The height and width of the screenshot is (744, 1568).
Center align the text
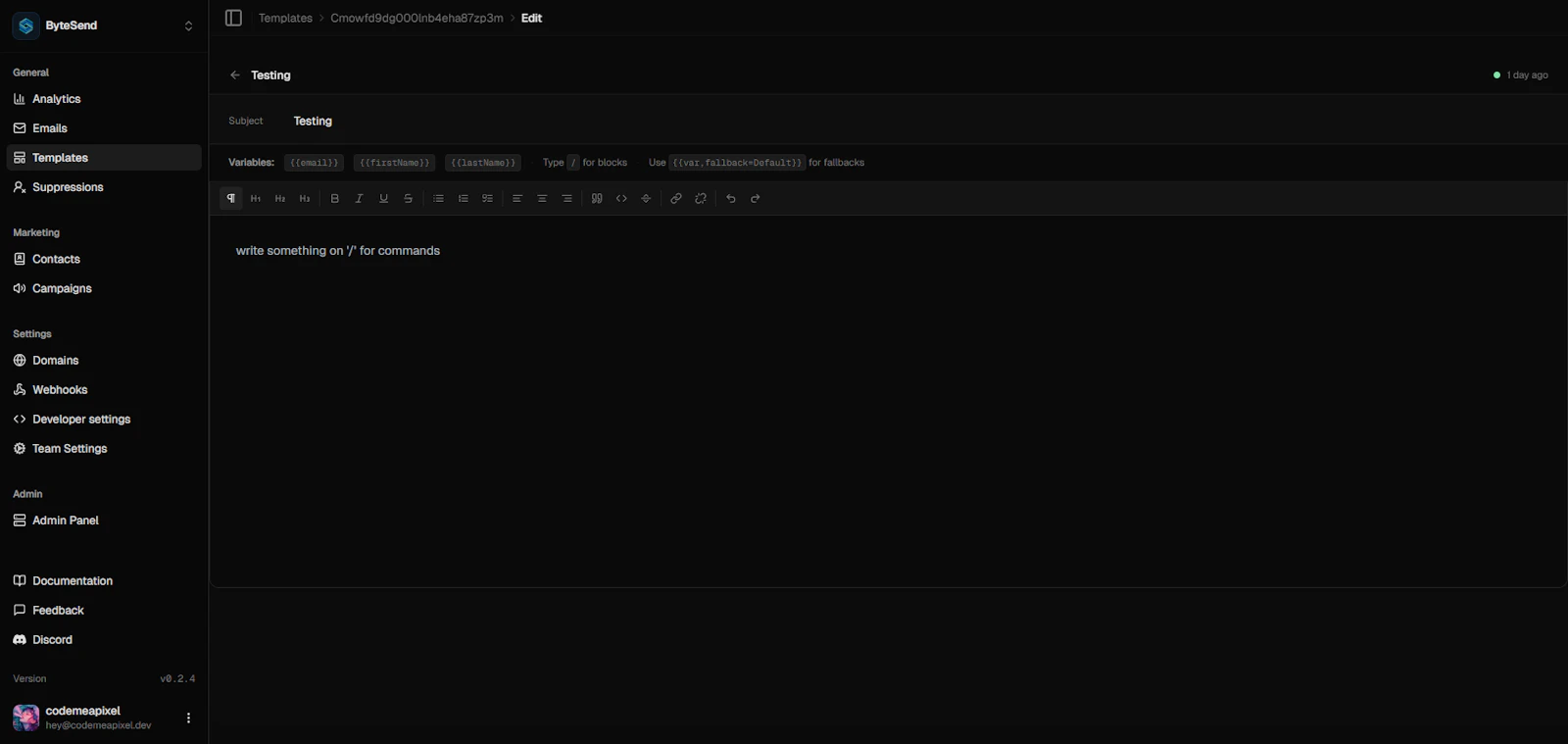pos(542,198)
